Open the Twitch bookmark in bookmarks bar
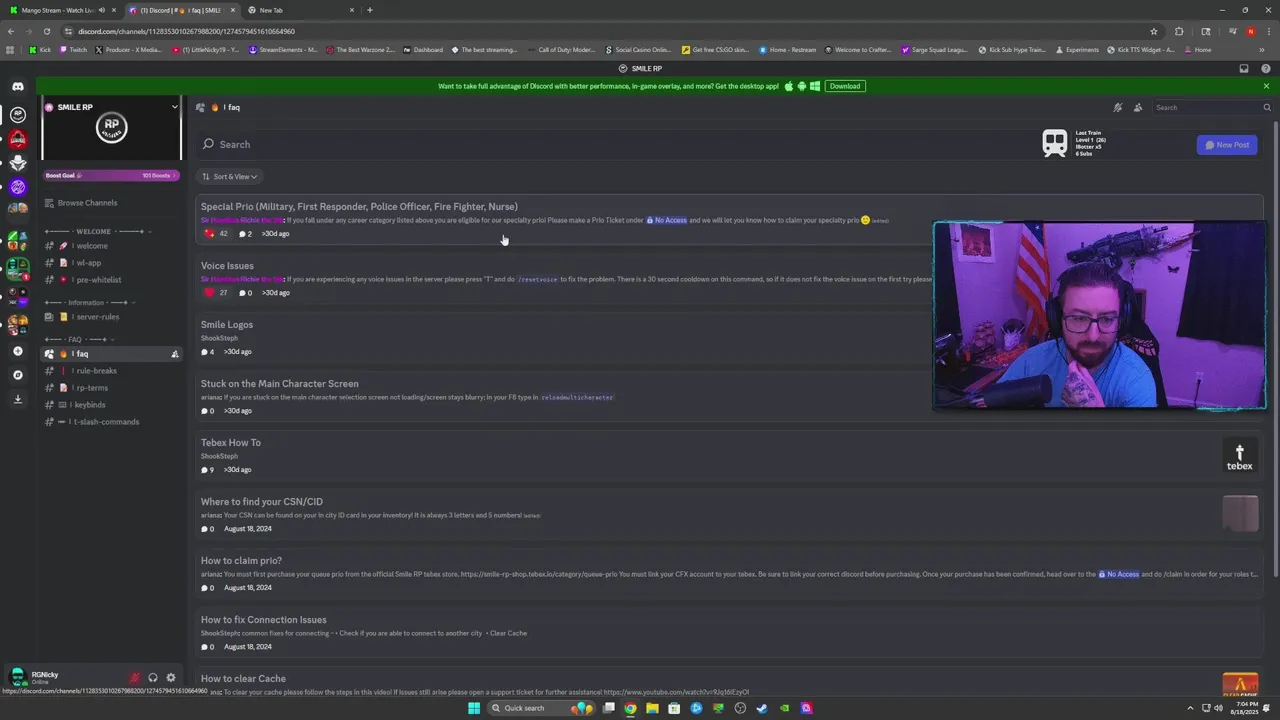The image size is (1280, 720). (72, 50)
